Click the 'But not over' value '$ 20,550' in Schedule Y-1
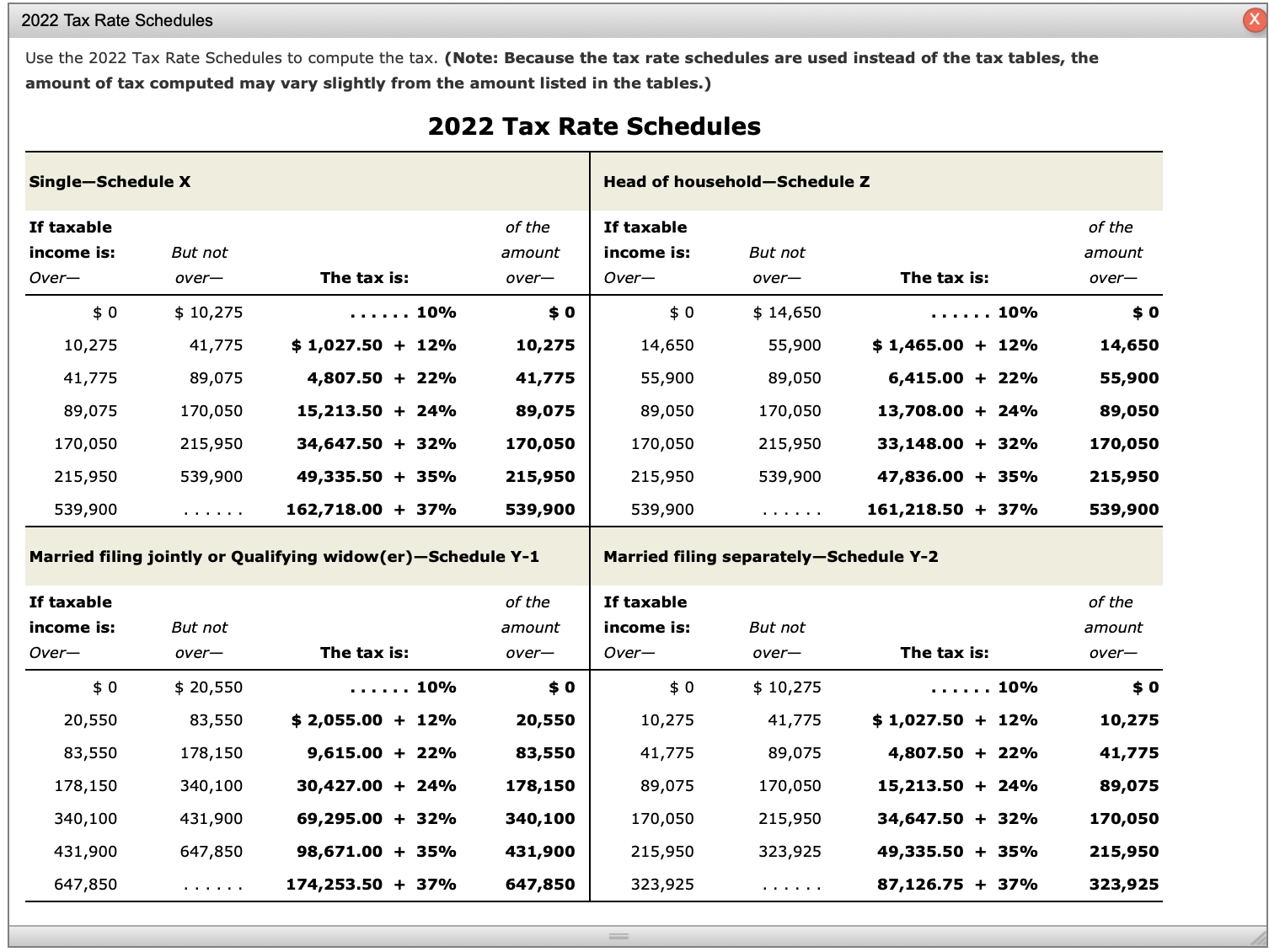This screenshot has height=952, width=1269. (208, 687)
